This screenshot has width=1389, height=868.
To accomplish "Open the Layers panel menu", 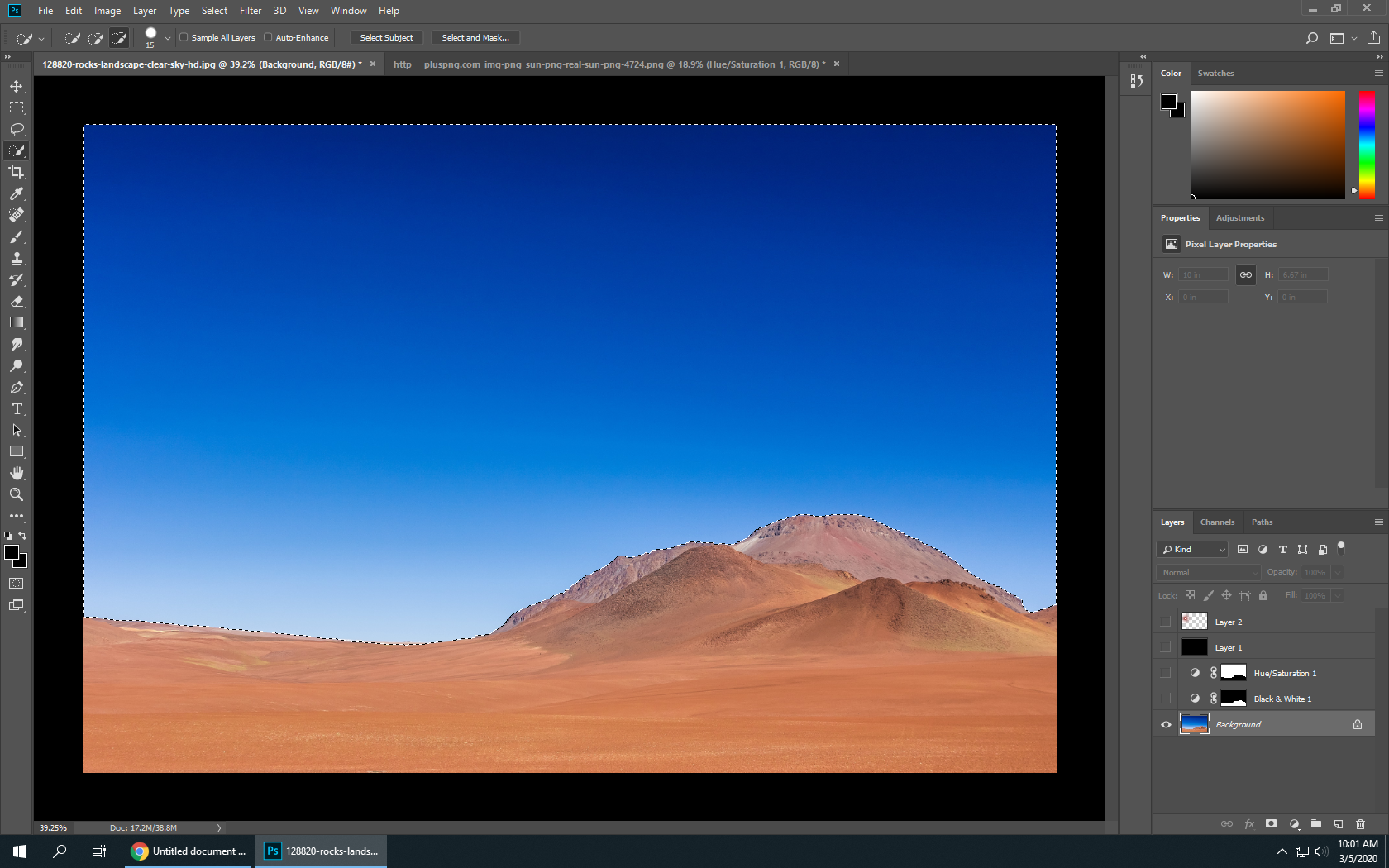I will [1378, 522].
